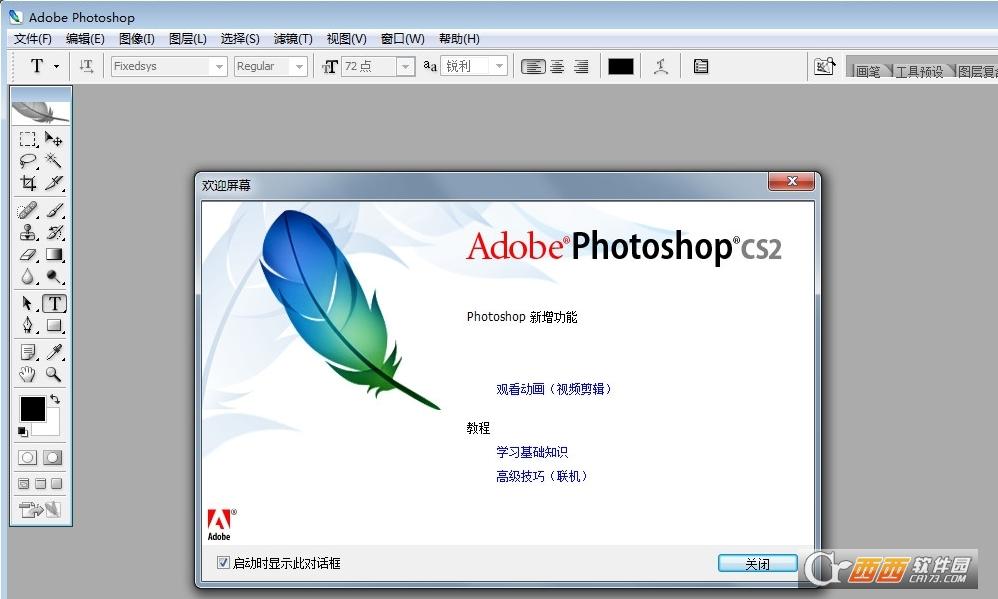Open the 选择(S) menu

point(240,39)
